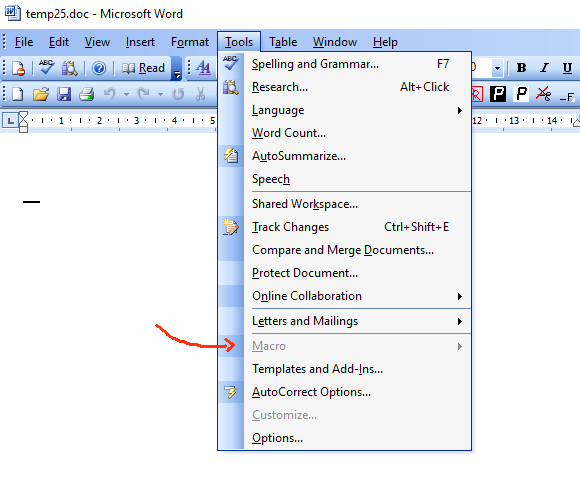This screenshot has width=580, height=496.
Task: Click the Save floppy disk icon
Action: coord(64,94)
